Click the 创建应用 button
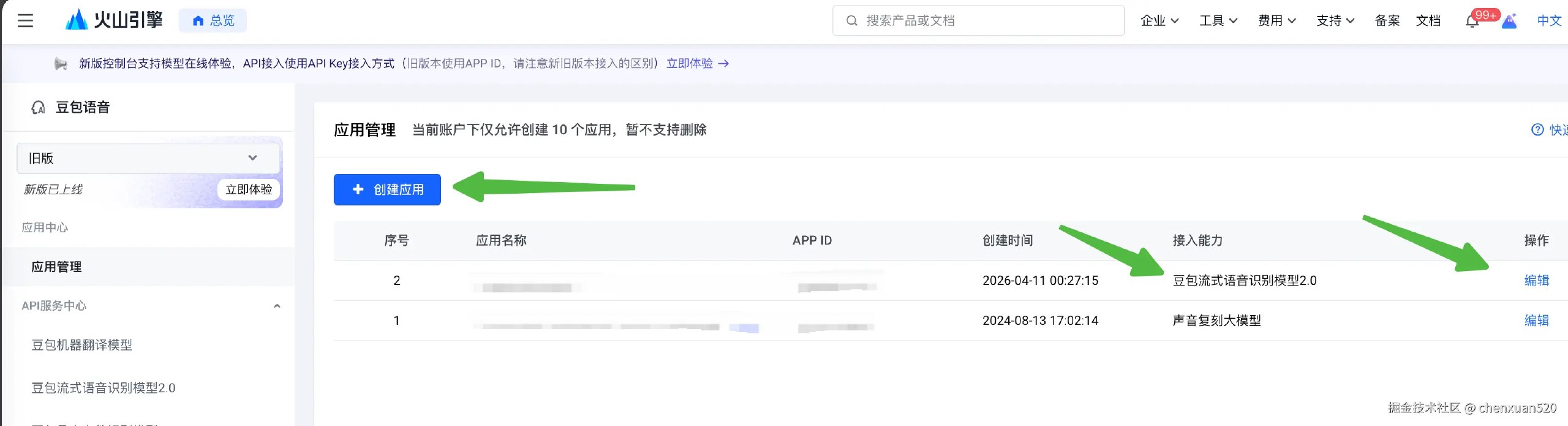 (x=387, y=190)
